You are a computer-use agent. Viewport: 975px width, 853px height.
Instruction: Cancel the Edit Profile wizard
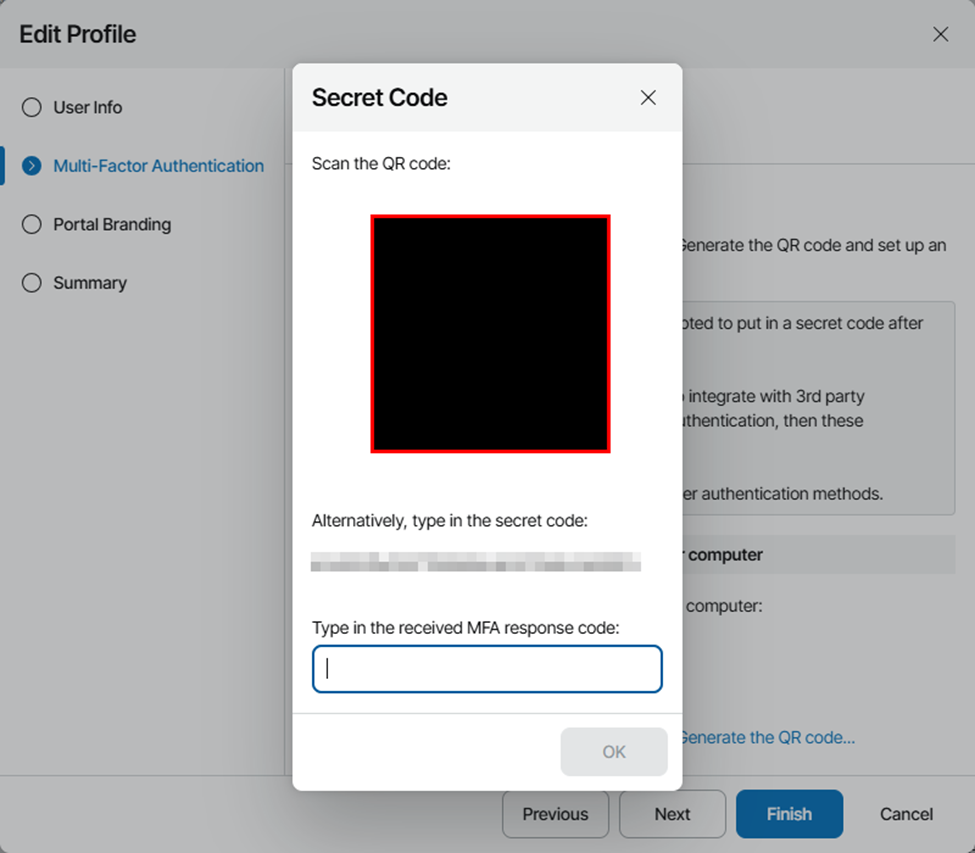tap(906, 814)
